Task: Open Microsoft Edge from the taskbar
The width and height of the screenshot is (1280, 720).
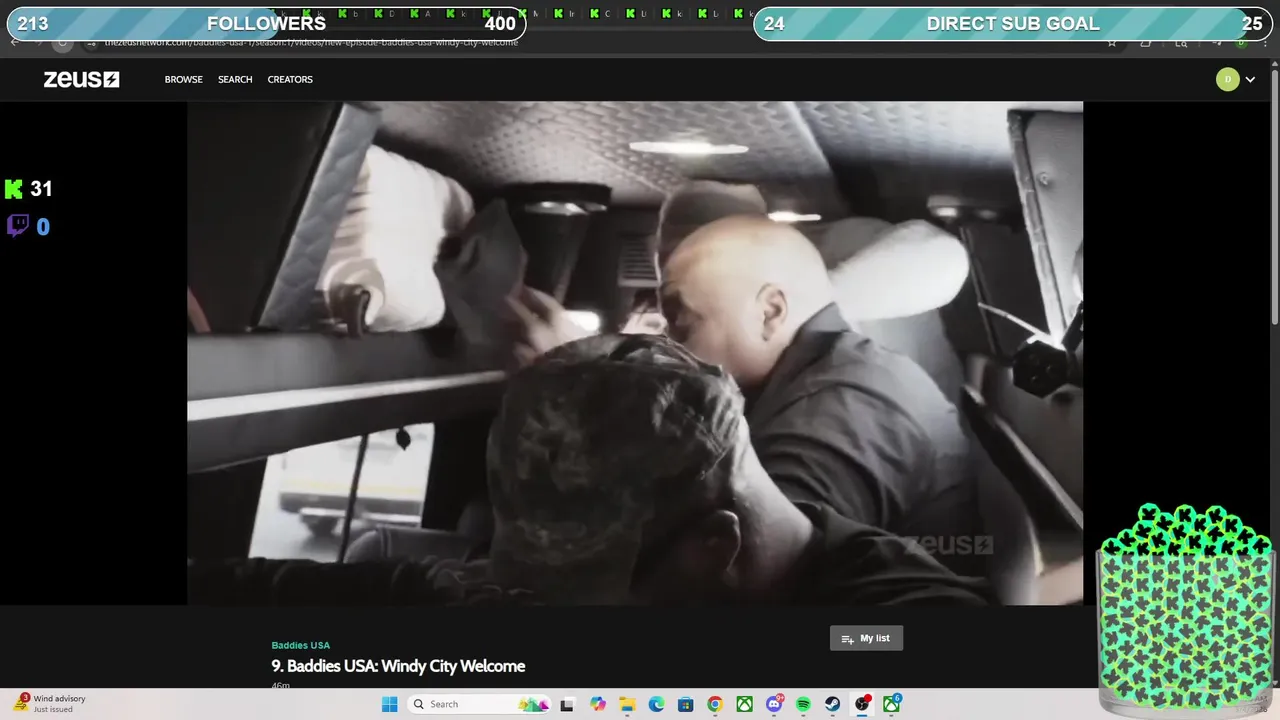Action: click(x=656, y=704)
